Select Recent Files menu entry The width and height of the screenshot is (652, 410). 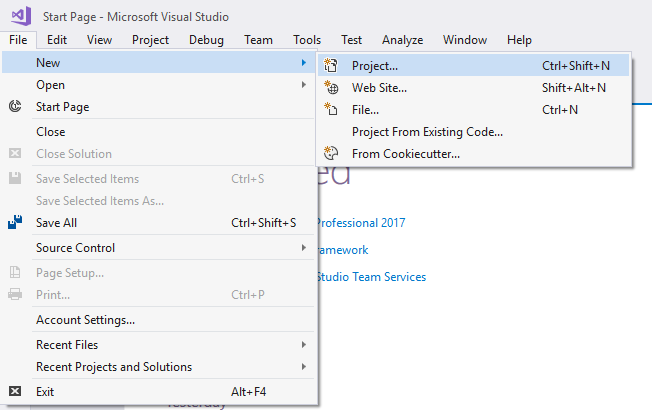point(158,344)
